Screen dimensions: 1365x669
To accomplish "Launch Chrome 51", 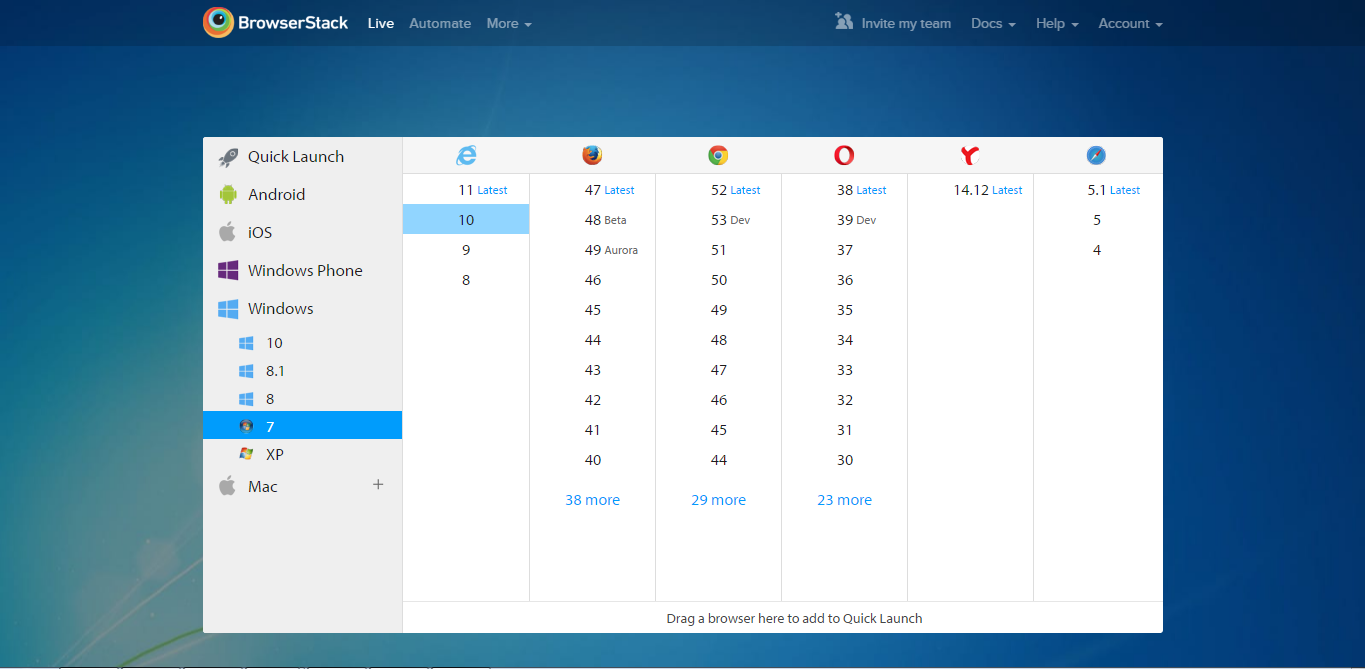I will (x=718, y=250).
